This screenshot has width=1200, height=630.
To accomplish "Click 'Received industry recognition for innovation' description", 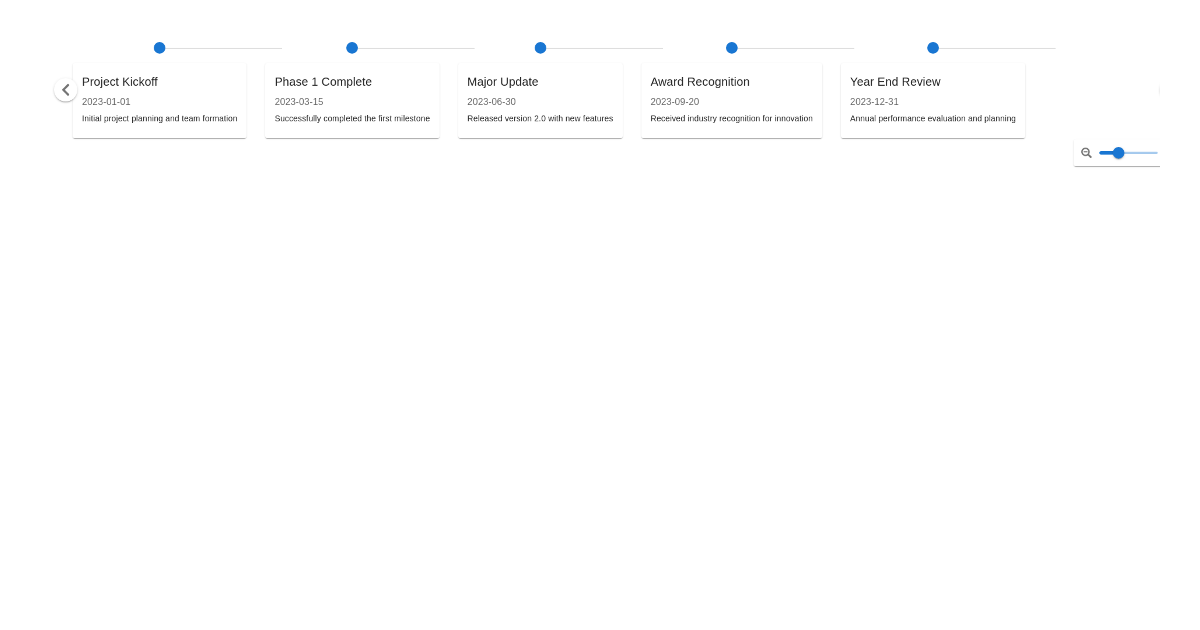I will 731,119.
